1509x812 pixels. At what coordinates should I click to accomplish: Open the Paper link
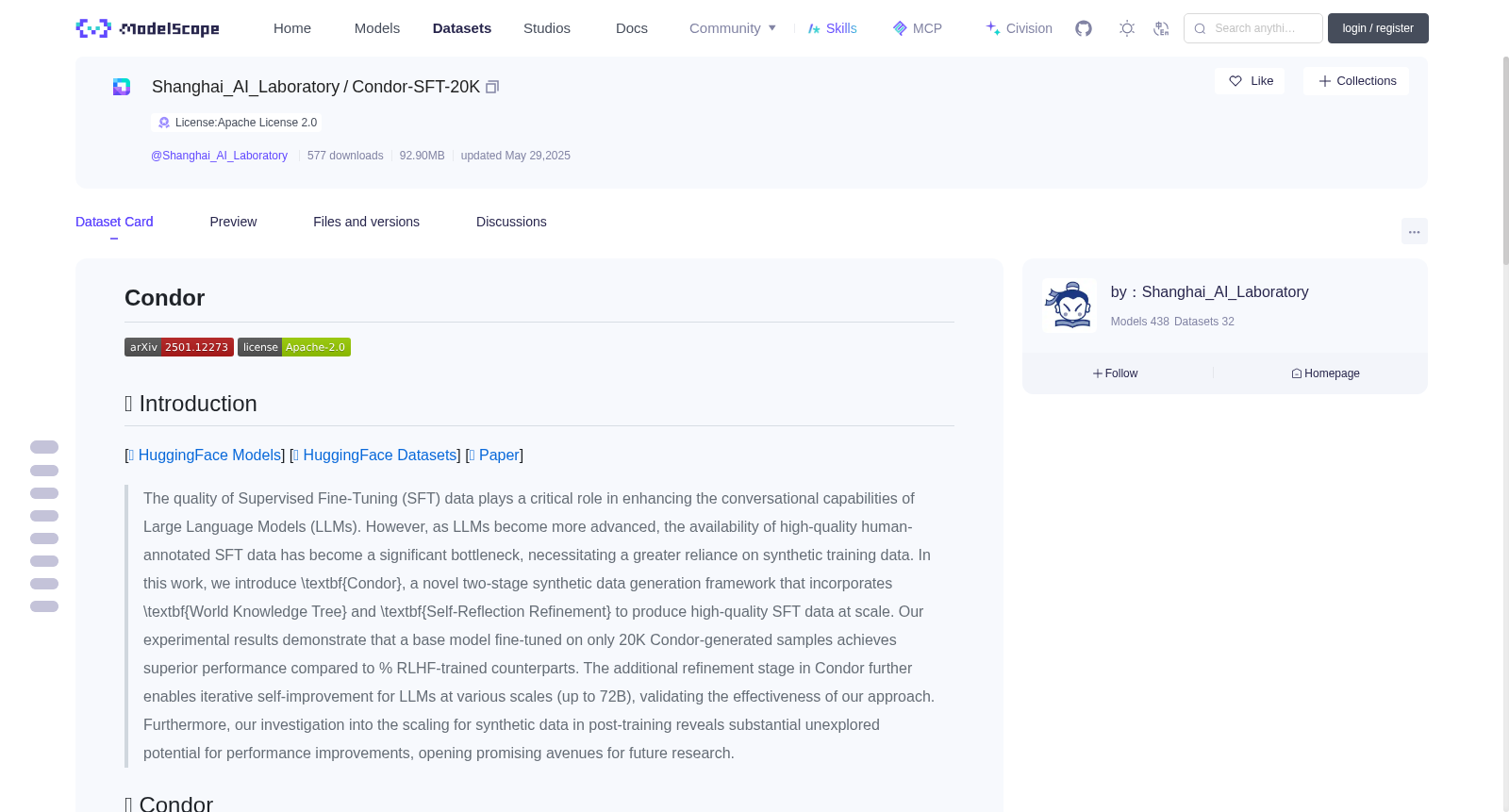click(x=499, y=456)
